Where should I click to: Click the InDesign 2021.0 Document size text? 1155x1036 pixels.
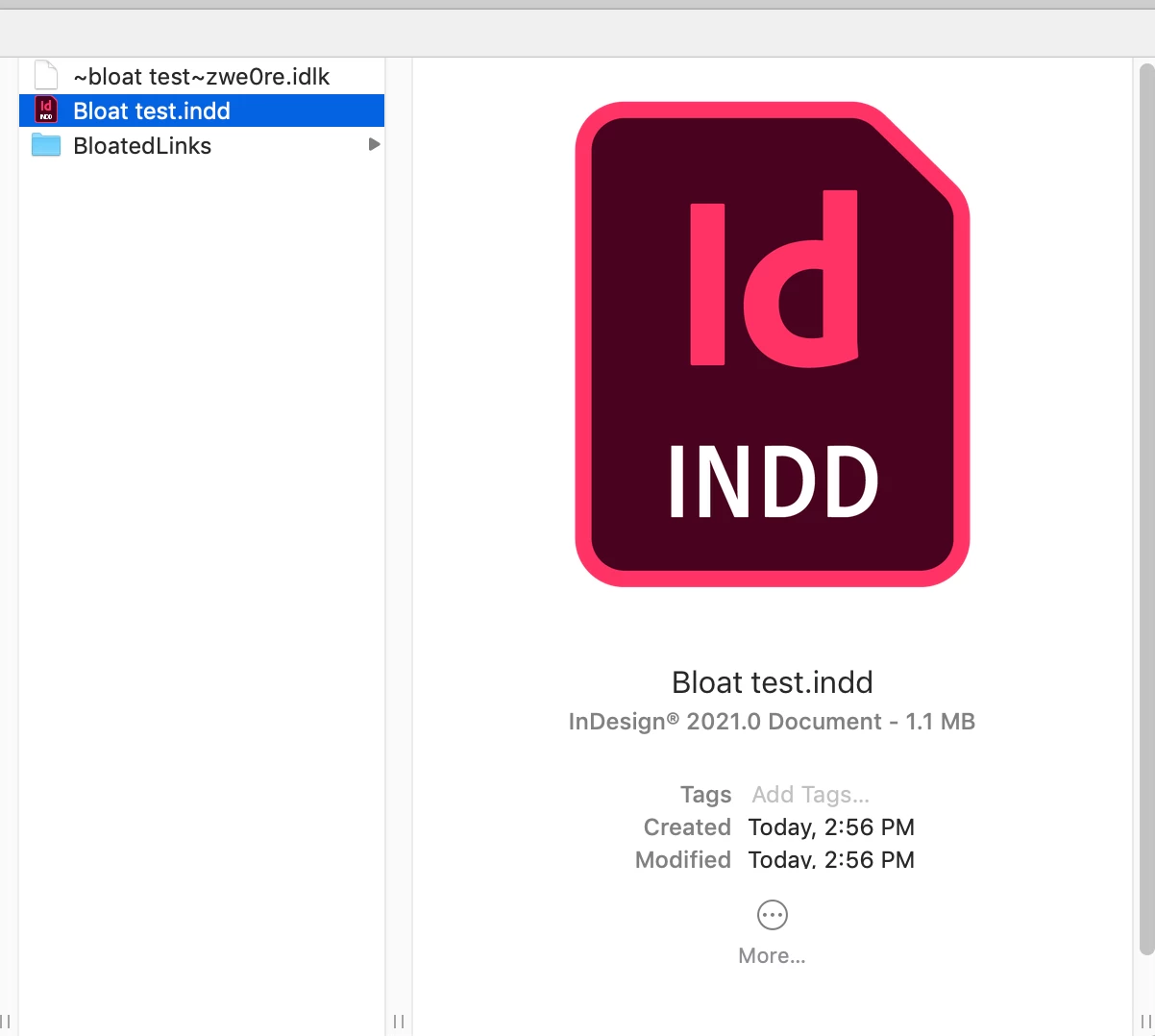(772, 722)
